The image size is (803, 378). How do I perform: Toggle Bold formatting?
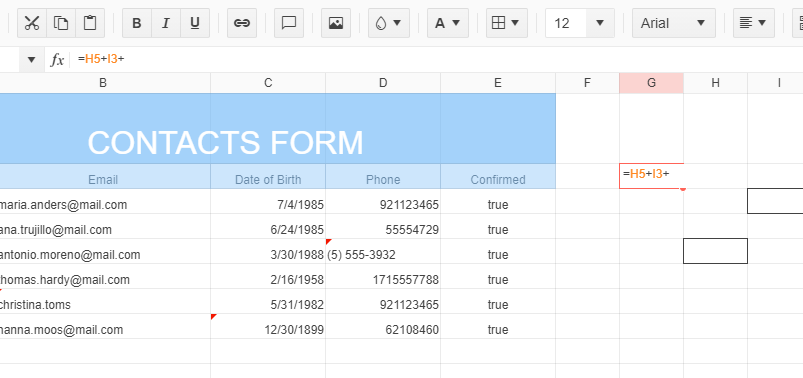click(137, 23)
